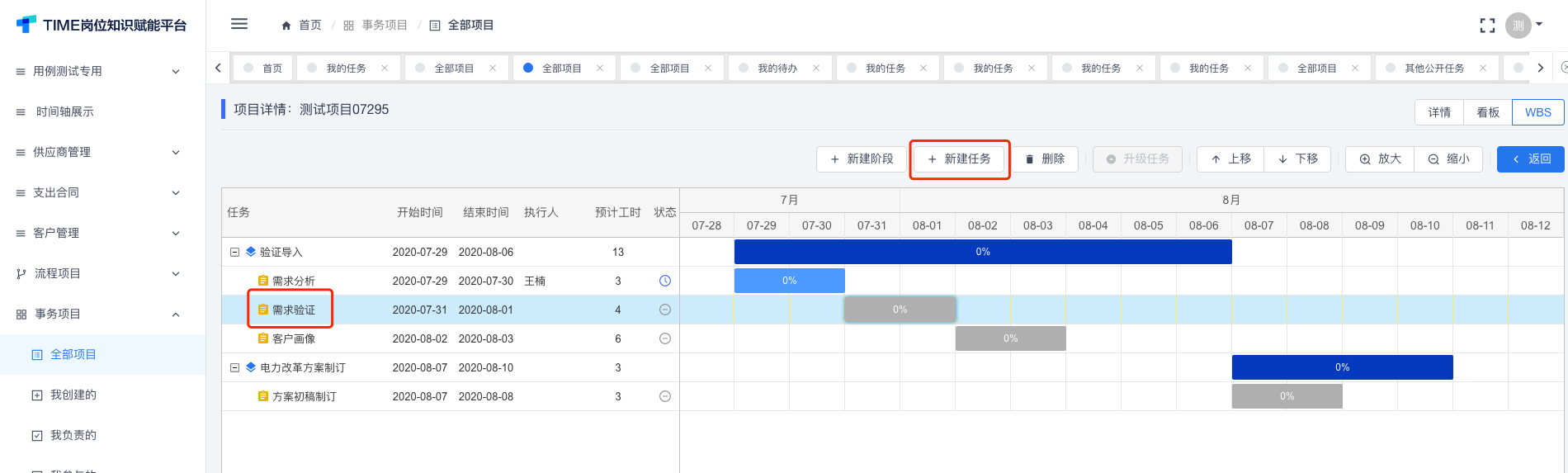Click the stage icon beside 电力改革方案制订
Screen dimensions: 1568x473
click(251, 367)
